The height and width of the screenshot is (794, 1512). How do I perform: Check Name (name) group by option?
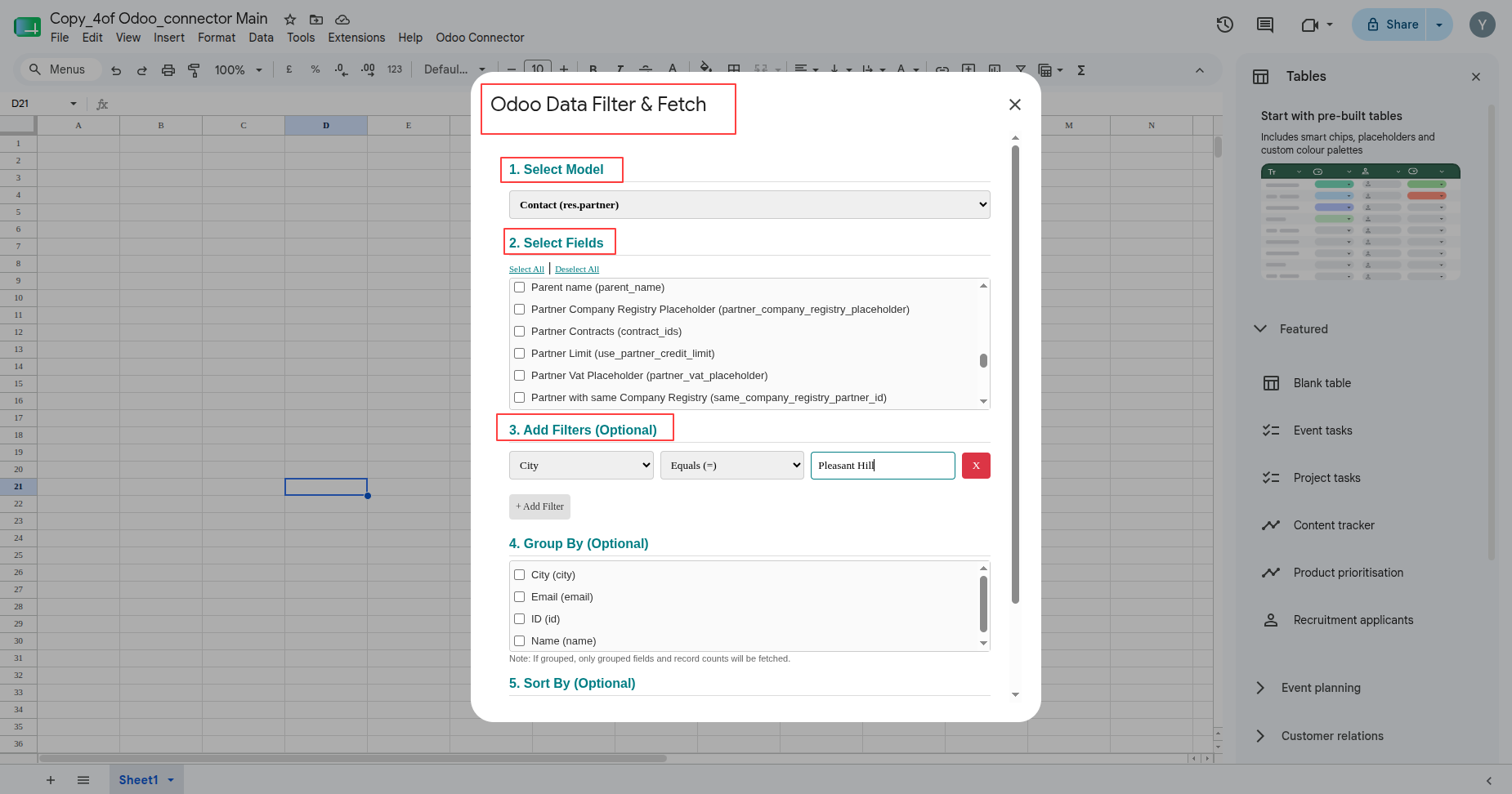(x=519, y=641)
